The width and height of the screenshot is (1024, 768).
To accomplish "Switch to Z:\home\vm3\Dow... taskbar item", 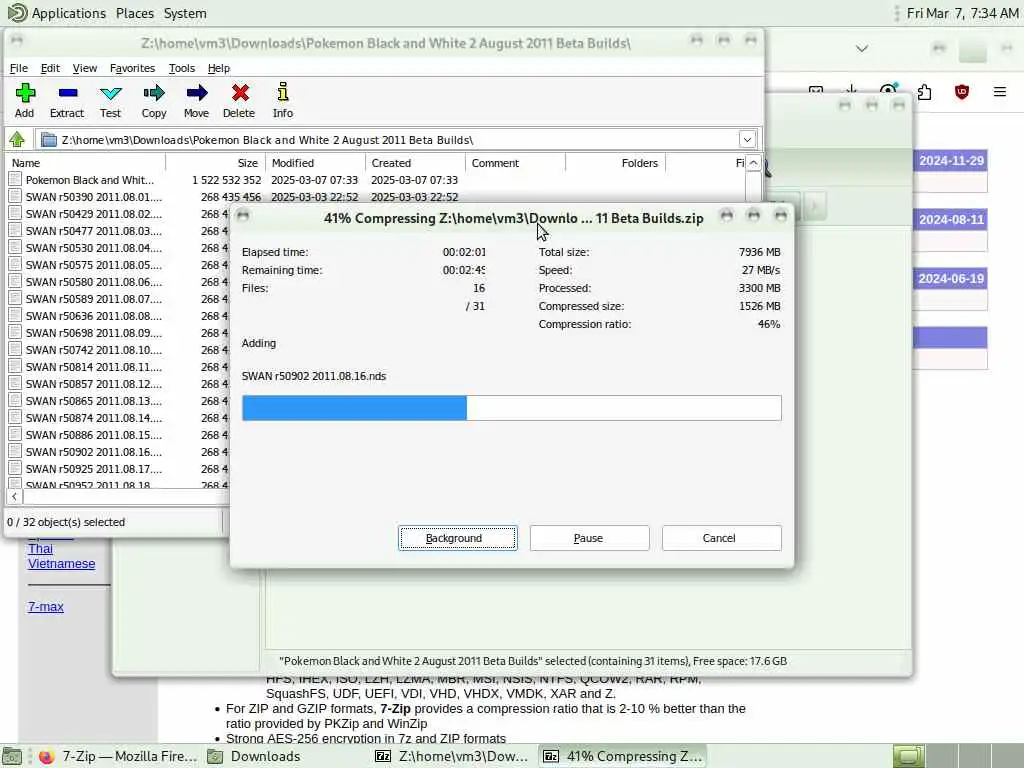I will pos(453,756).
